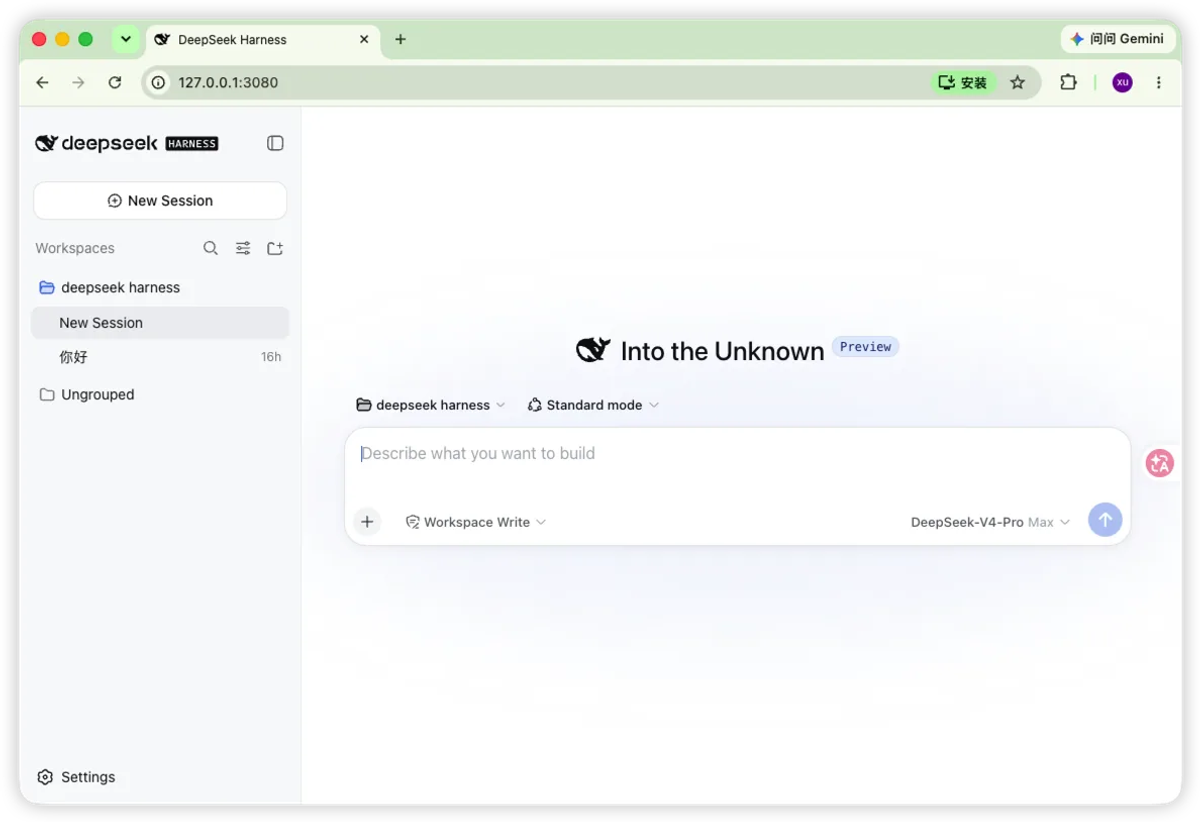The image size is (1200, 822).
Task: Open the deepseek harness workspace dropdown
Action: click(431, 405)
